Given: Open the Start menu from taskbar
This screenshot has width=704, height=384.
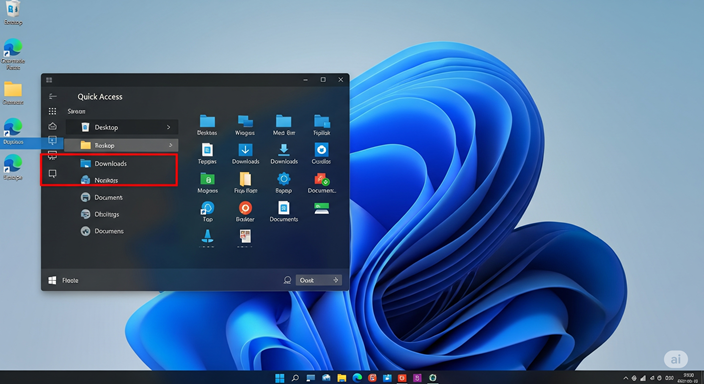Looking at the screenshot, I should (x=280, y=378).
